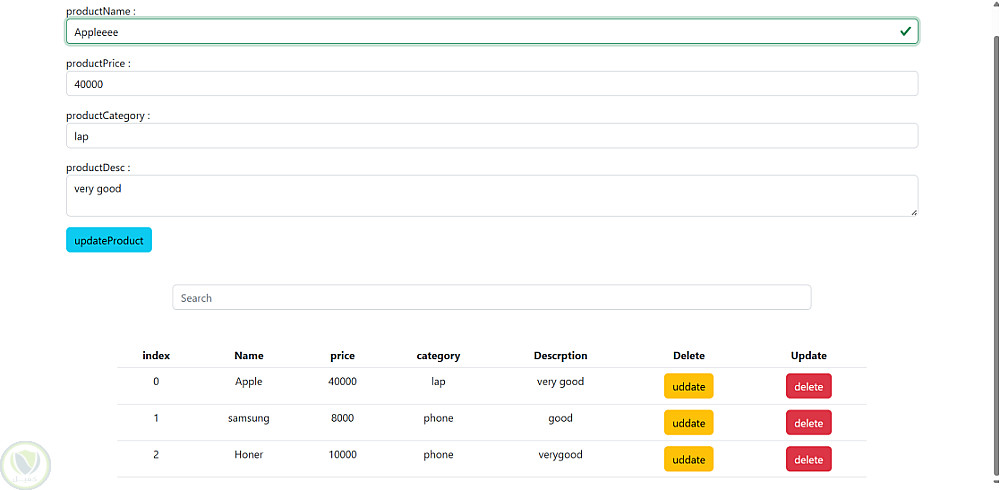Click the Name column header

249,355
